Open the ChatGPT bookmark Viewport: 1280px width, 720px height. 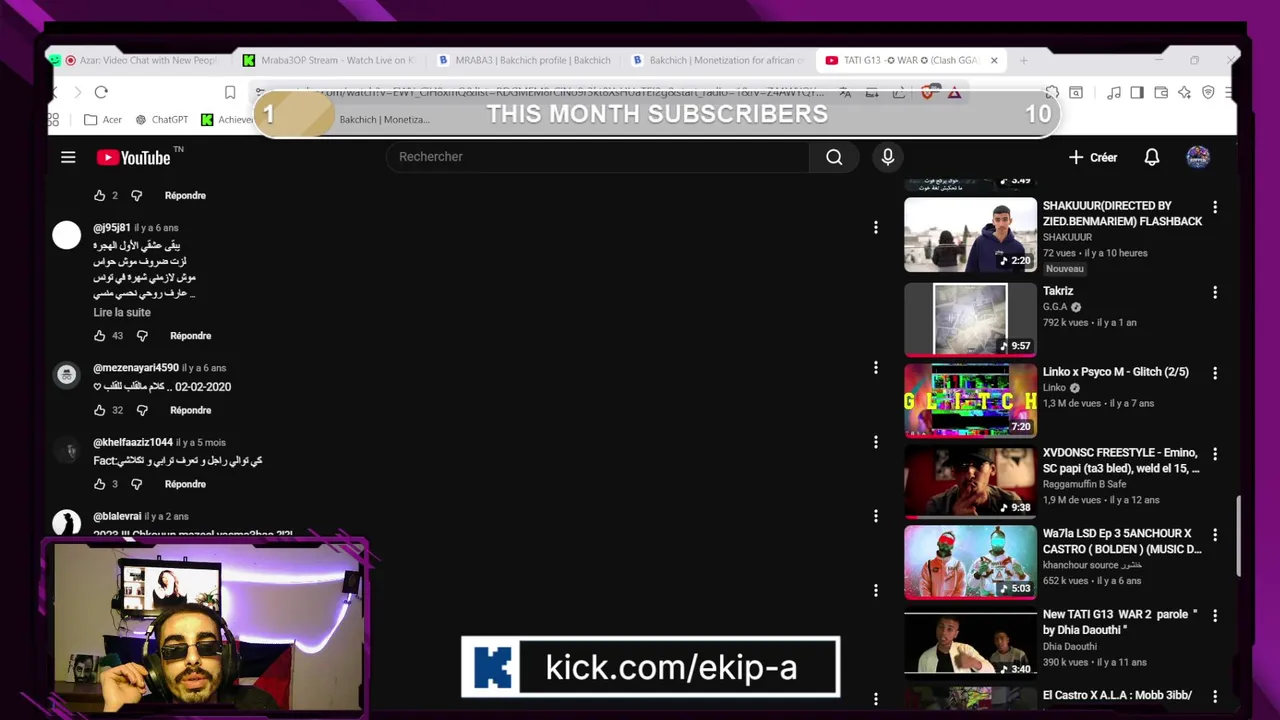(161, 119)
